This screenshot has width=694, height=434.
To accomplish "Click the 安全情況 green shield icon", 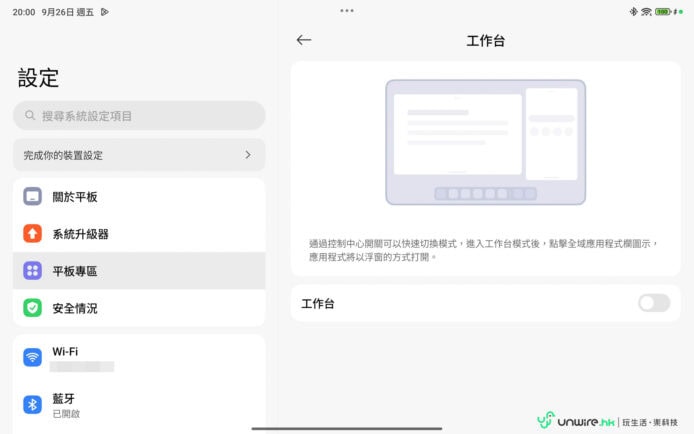I will (x=33, y=308).
